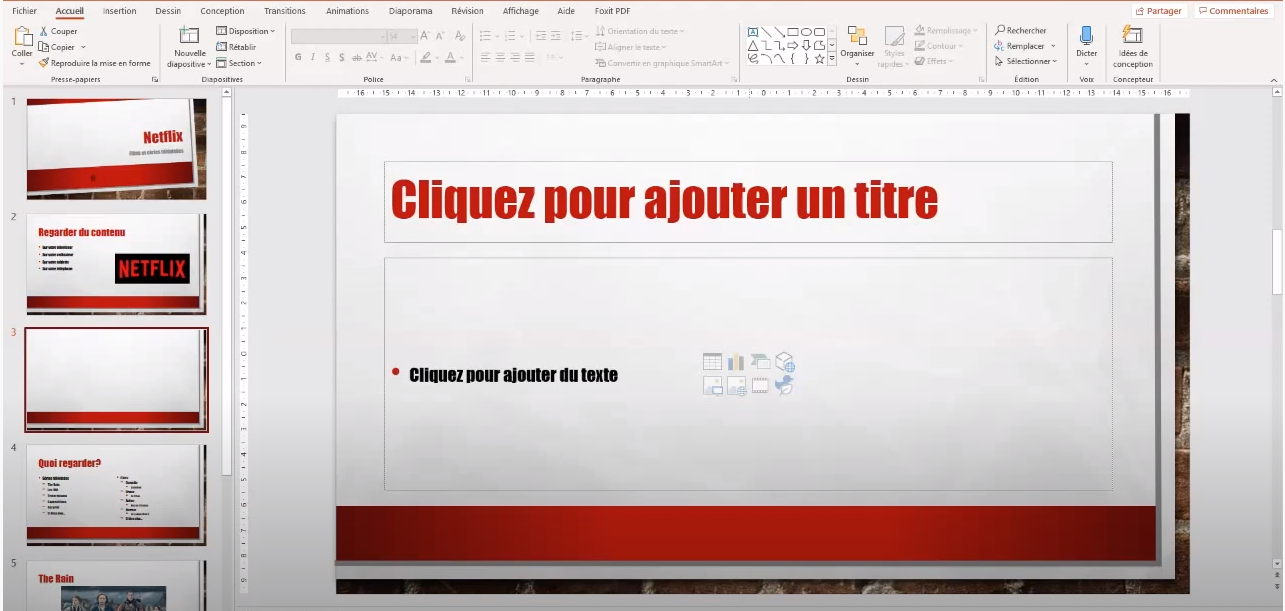Pick the rectangle shape in the shapes gallery
Viewport: 1285px width, 611px height.
pos(793,32)
